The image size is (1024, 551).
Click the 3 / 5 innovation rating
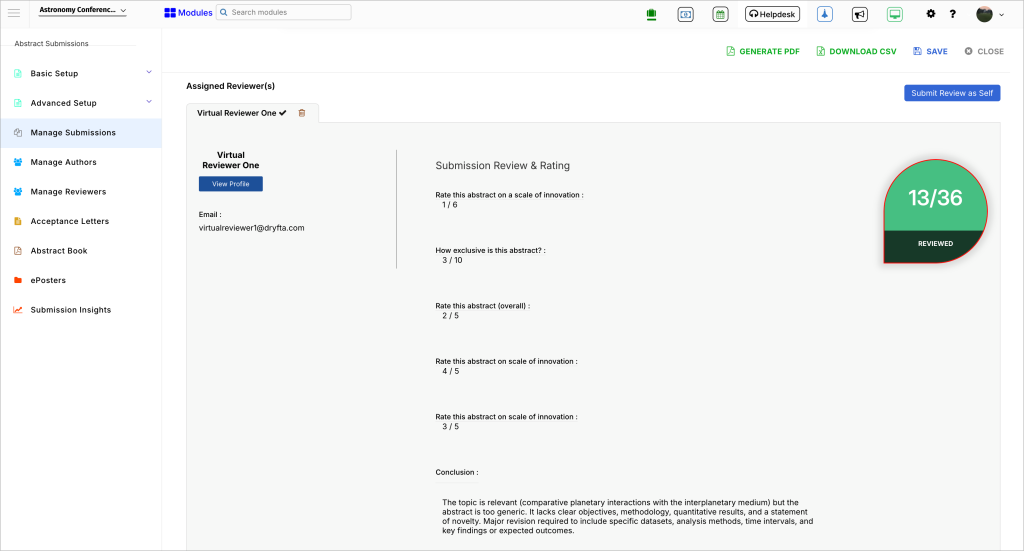click(450, 427)
